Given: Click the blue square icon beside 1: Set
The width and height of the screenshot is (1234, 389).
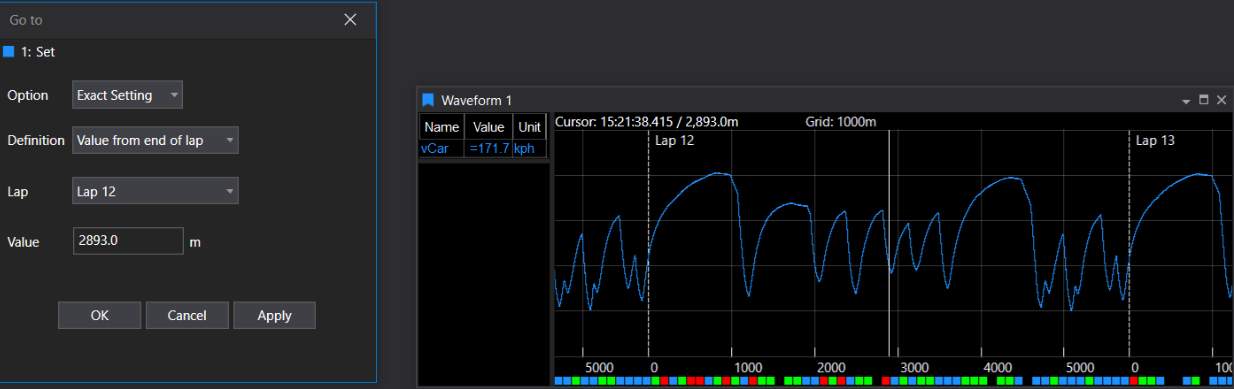Looking at the screenshot, I should point(9,51).
